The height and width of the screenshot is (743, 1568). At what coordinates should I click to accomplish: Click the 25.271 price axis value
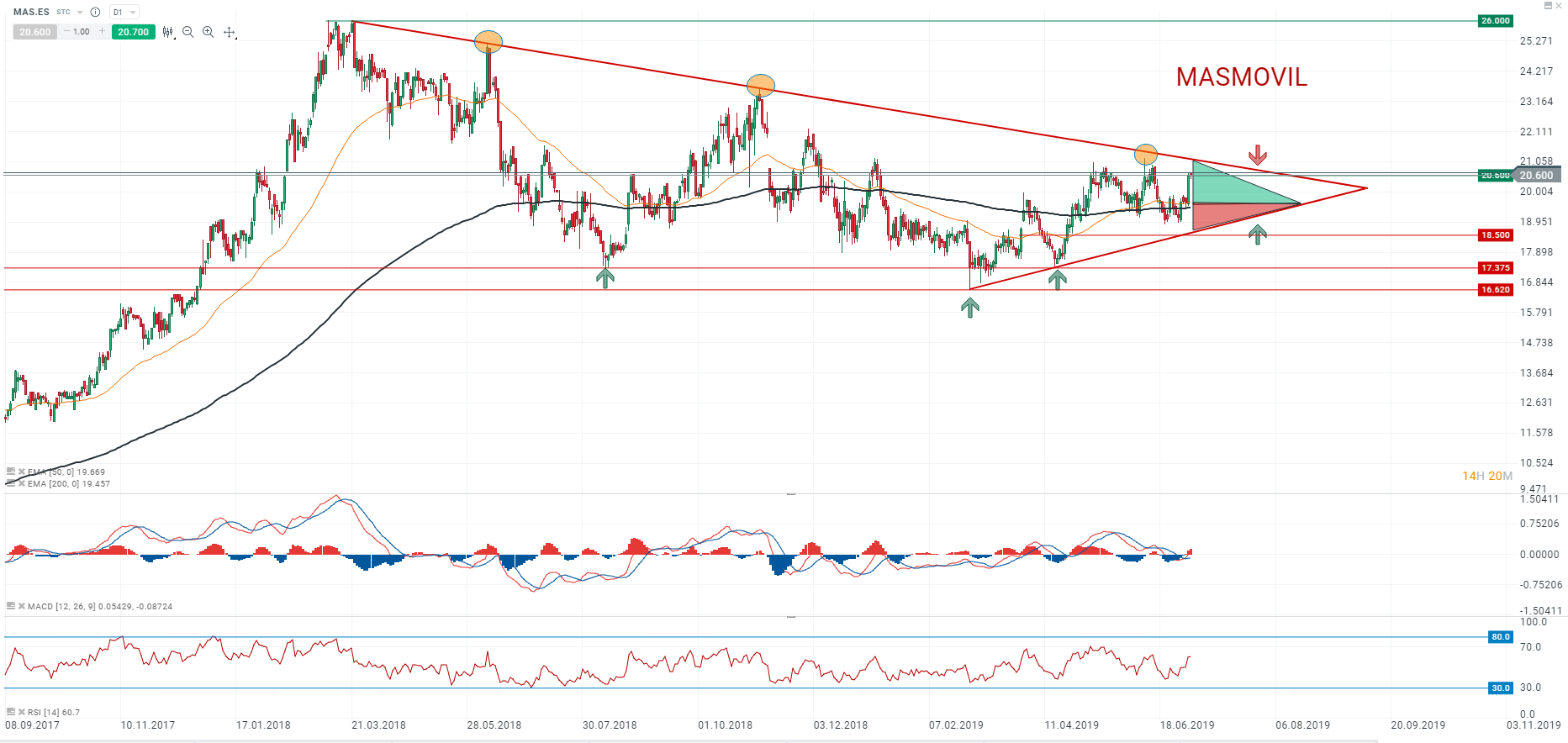[1536, 41]
